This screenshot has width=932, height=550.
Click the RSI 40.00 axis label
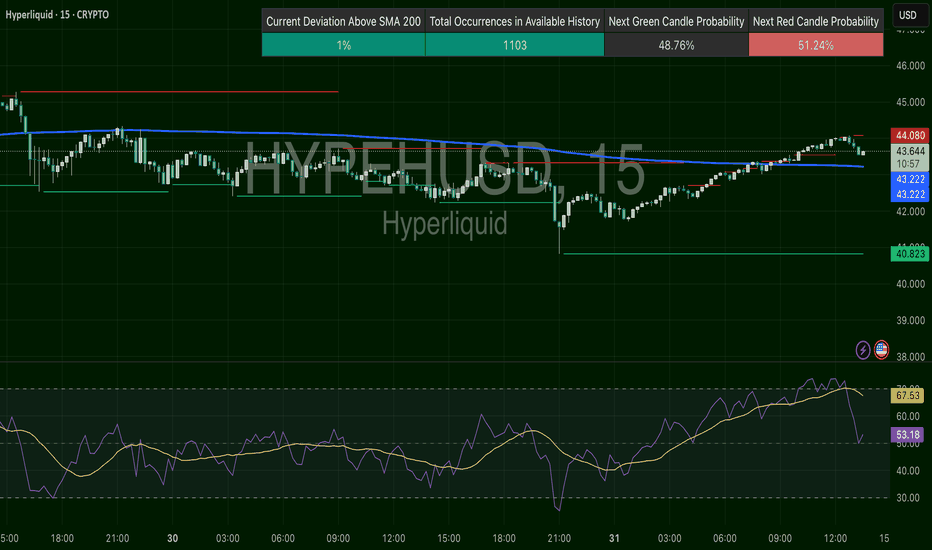coord(908,470)
